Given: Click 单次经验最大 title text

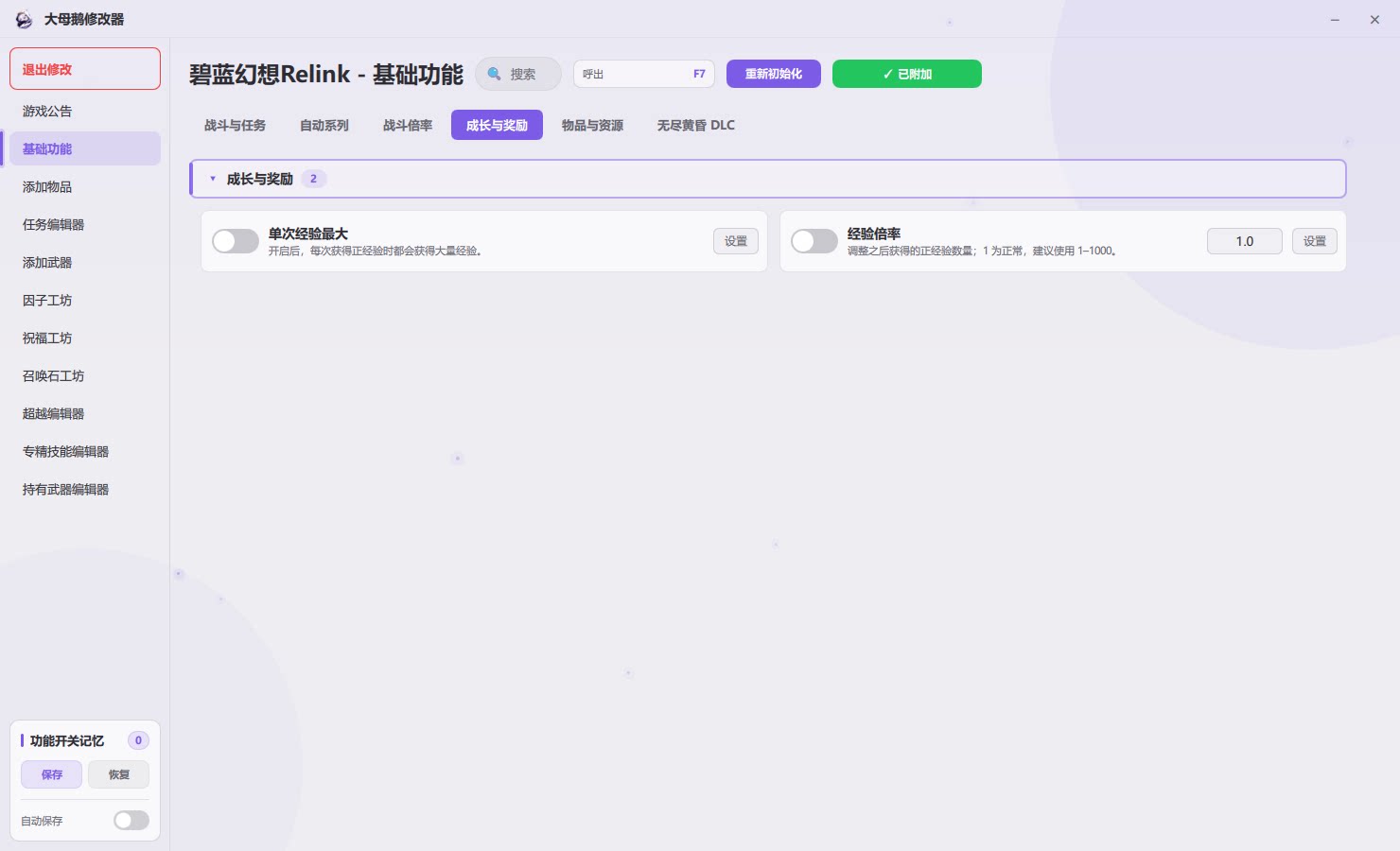Looking at the screenshot, I should pyautogui.click(x=308, y=234).
